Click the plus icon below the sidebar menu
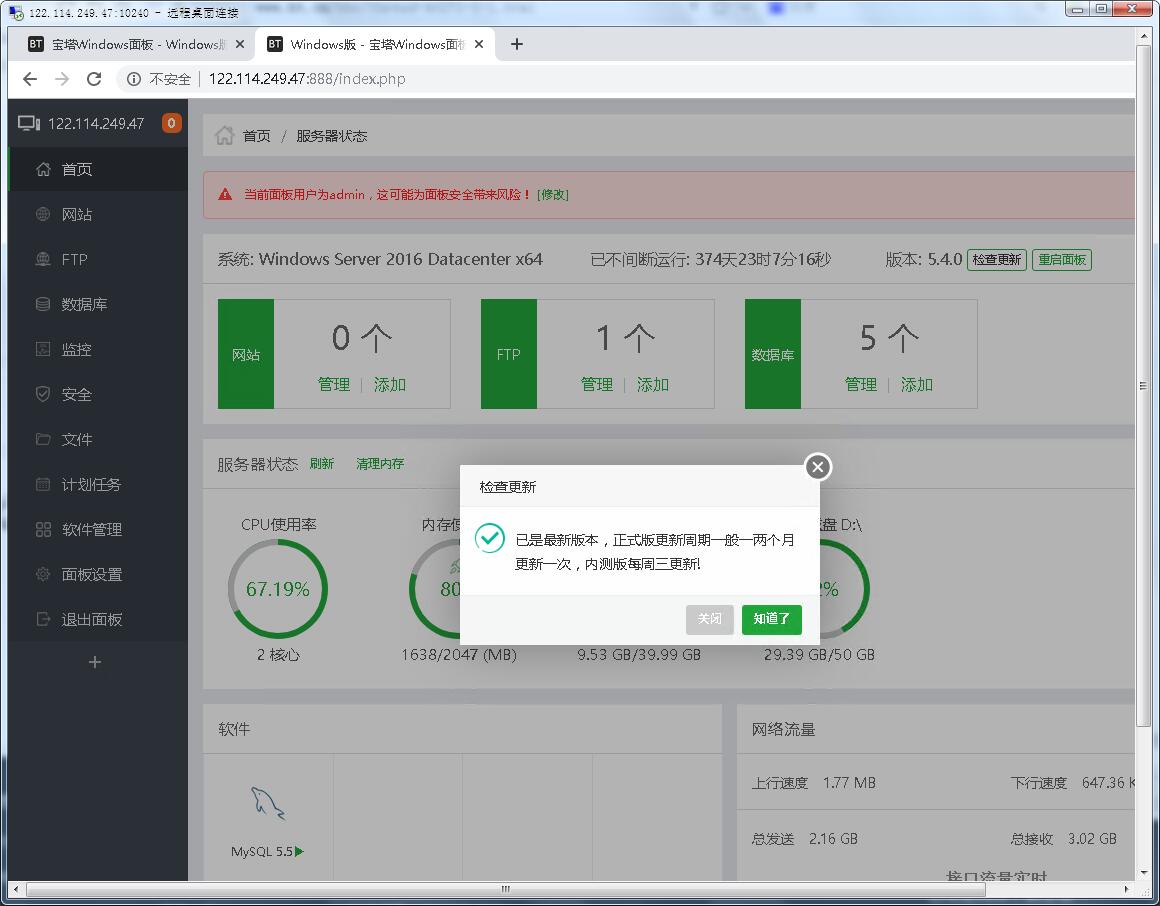The width and height of the screenshot is (1160, 906). pyautogui.click(x=95, y=662)
